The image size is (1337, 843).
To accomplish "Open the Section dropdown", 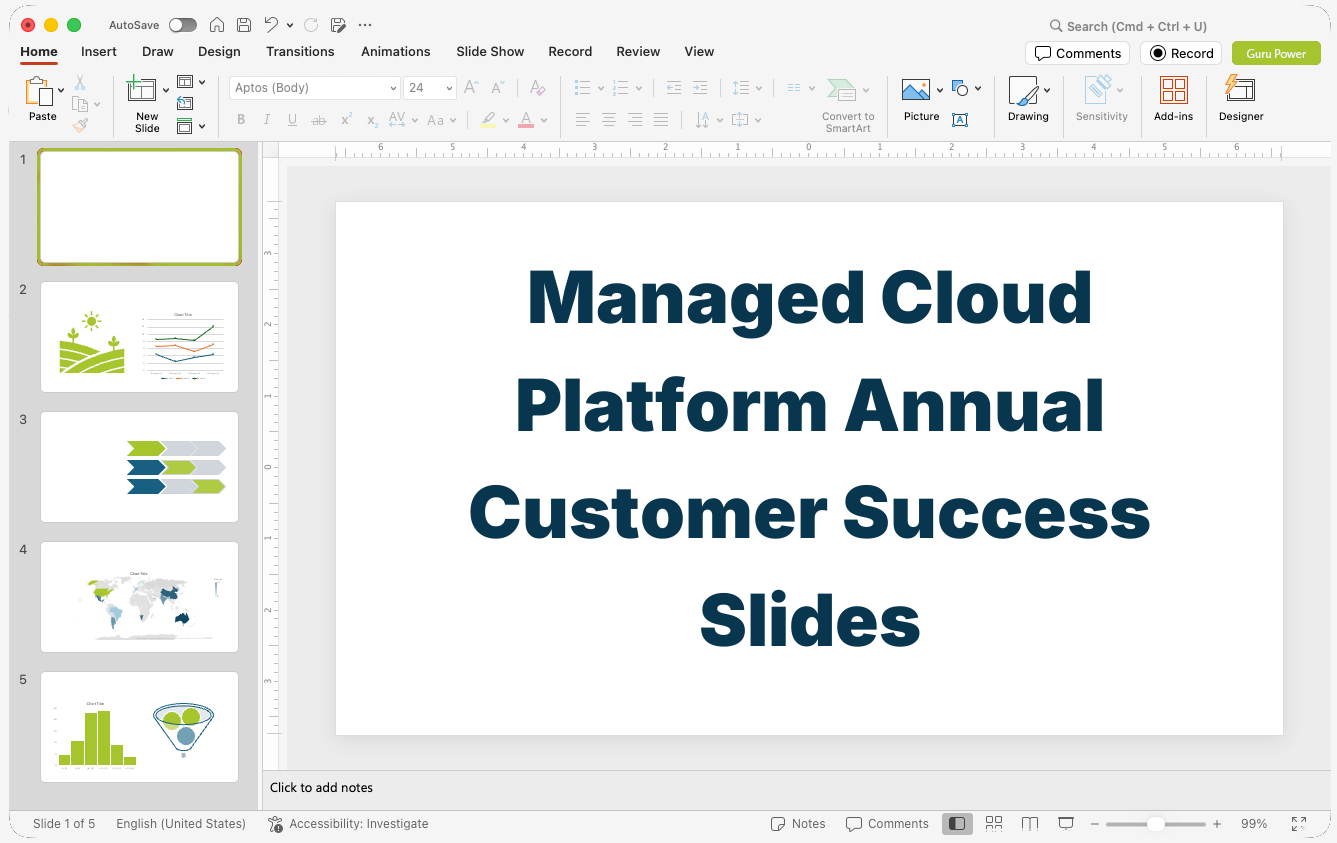I will 190,126.
